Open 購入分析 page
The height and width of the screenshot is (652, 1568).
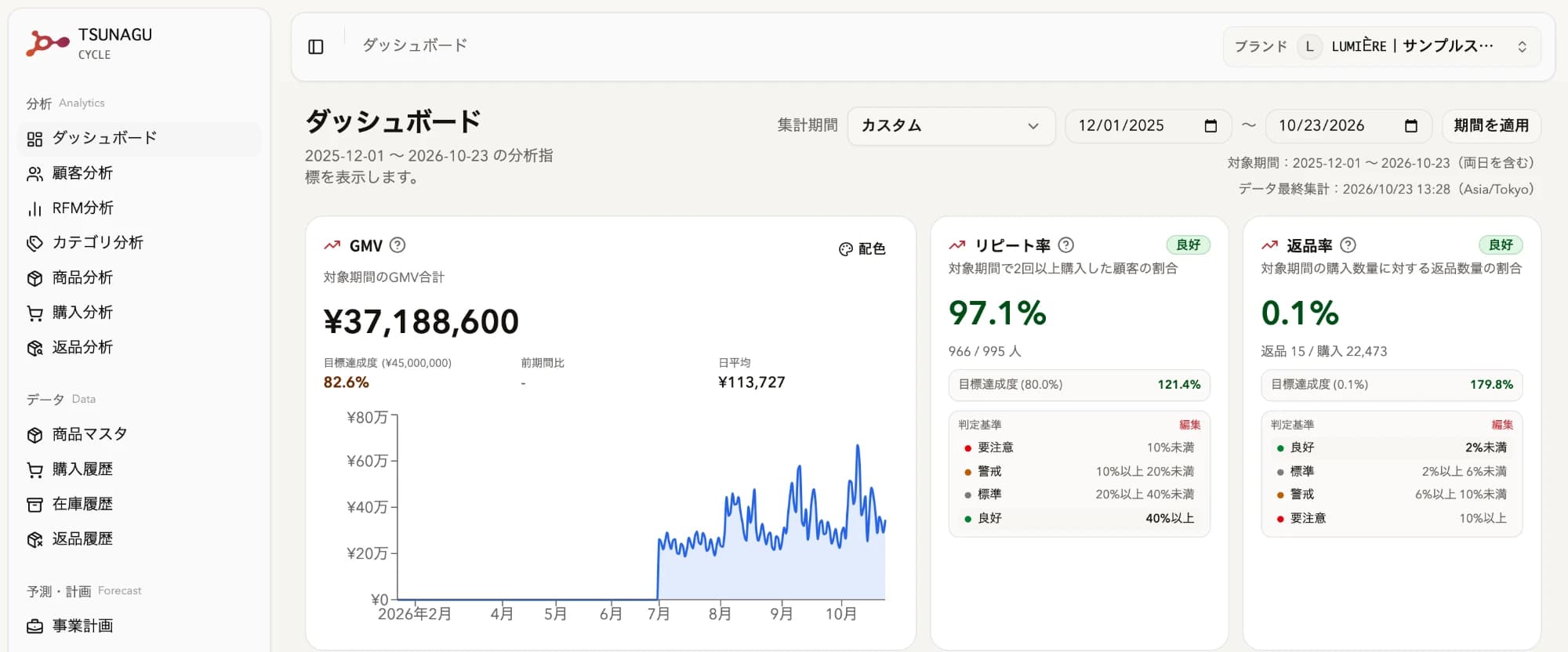point(140,313)
